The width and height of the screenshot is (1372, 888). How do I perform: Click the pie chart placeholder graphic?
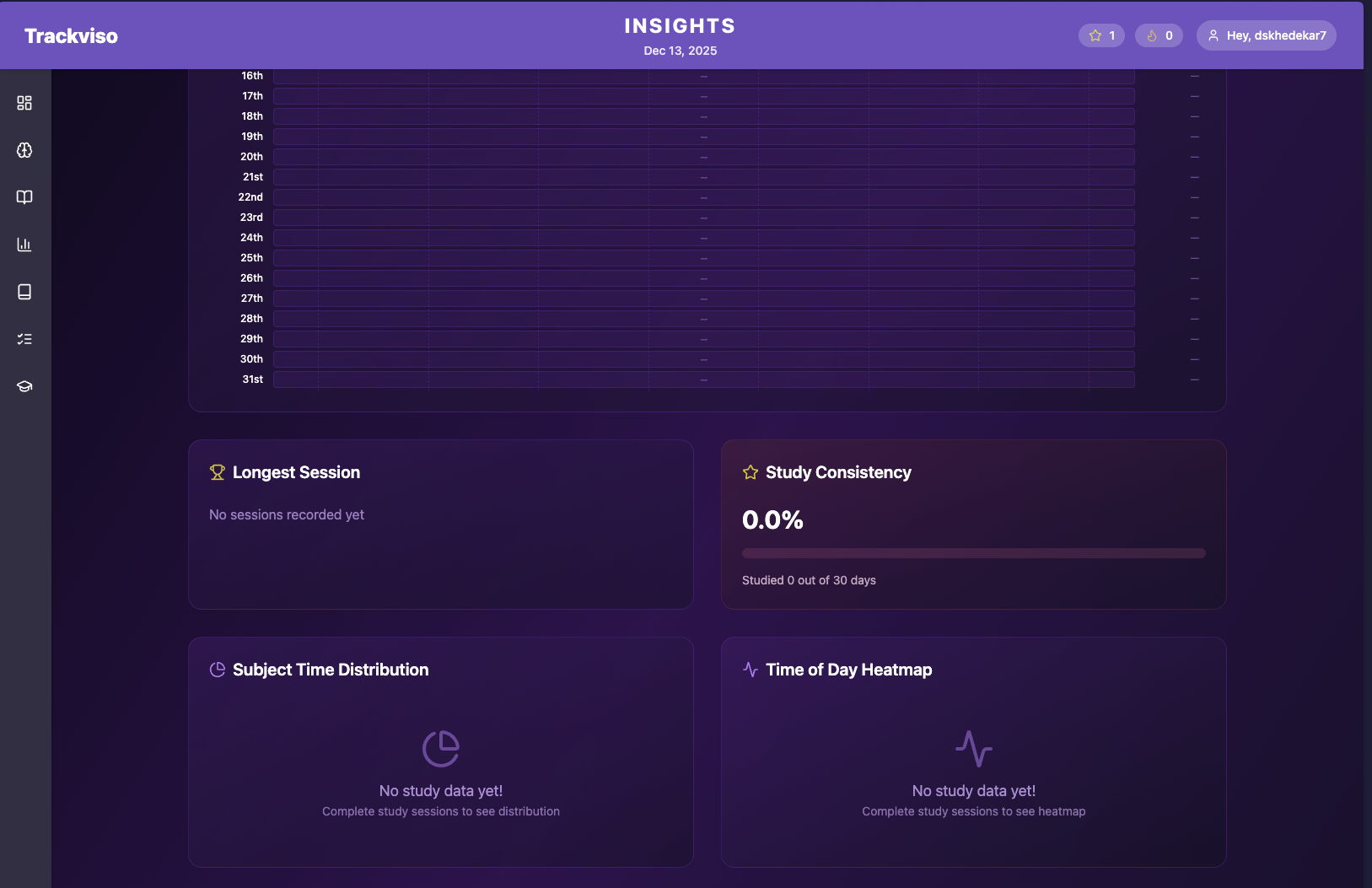[440, 748]
